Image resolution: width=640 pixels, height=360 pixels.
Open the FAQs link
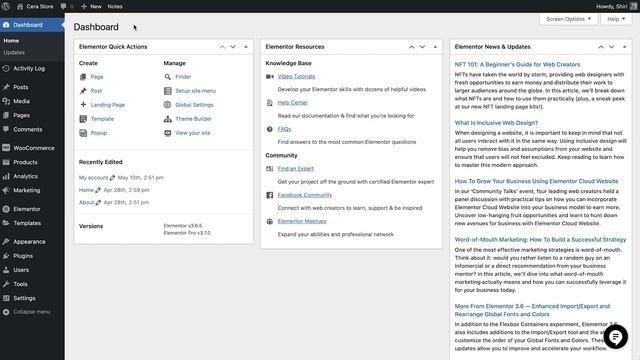pyautogui.click(x=284, y=129)
